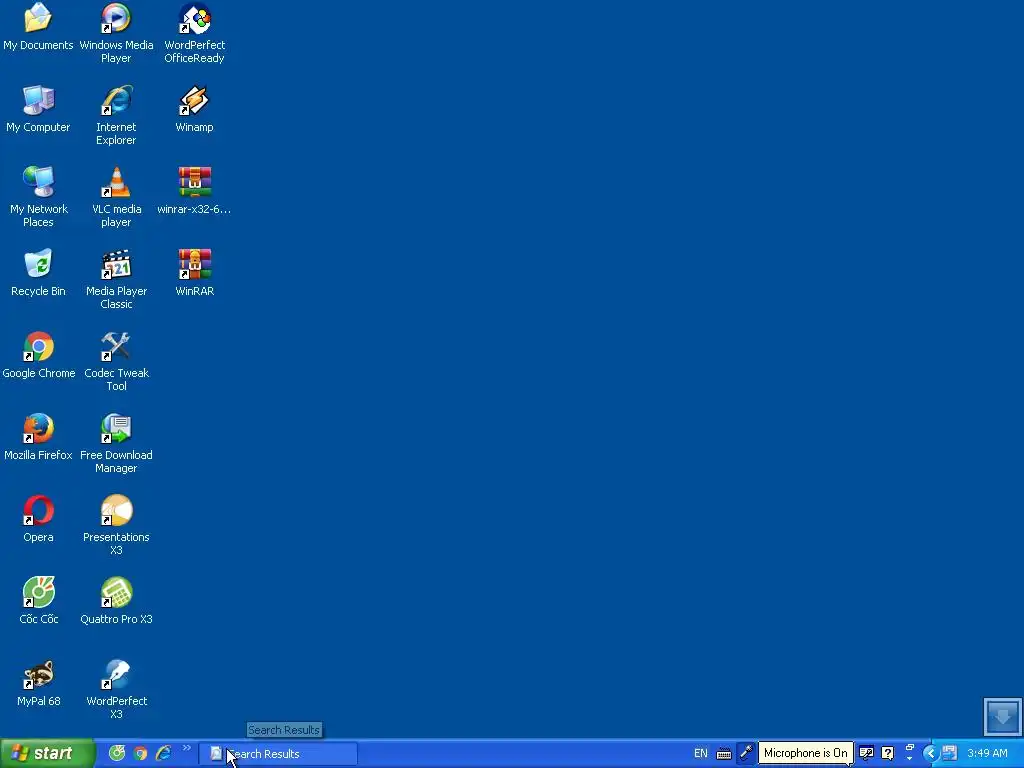This screenshot has width=1024, height=768.
Task: Select the WinRAR desktop shortcut
Action: [195, 273]
